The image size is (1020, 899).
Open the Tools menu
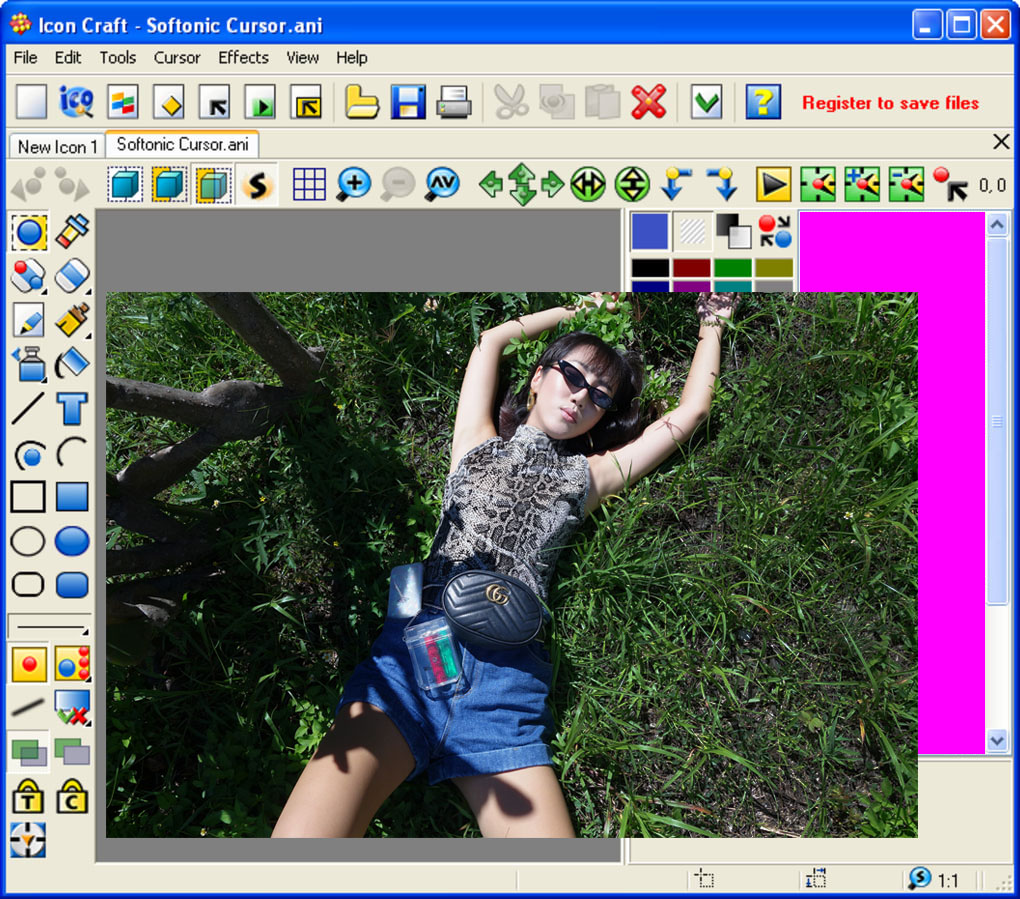(x=118, y=58)
